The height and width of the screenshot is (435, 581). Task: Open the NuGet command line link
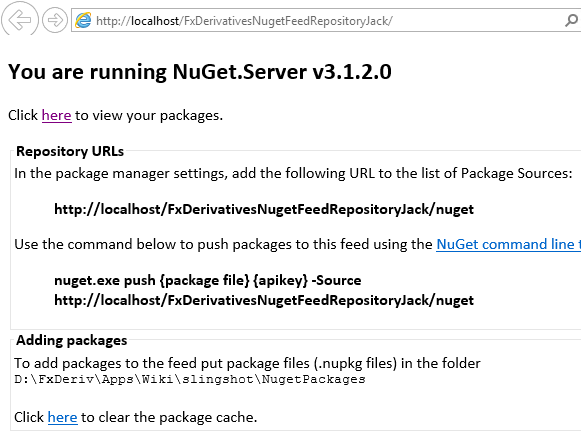(x=508, y=244)
